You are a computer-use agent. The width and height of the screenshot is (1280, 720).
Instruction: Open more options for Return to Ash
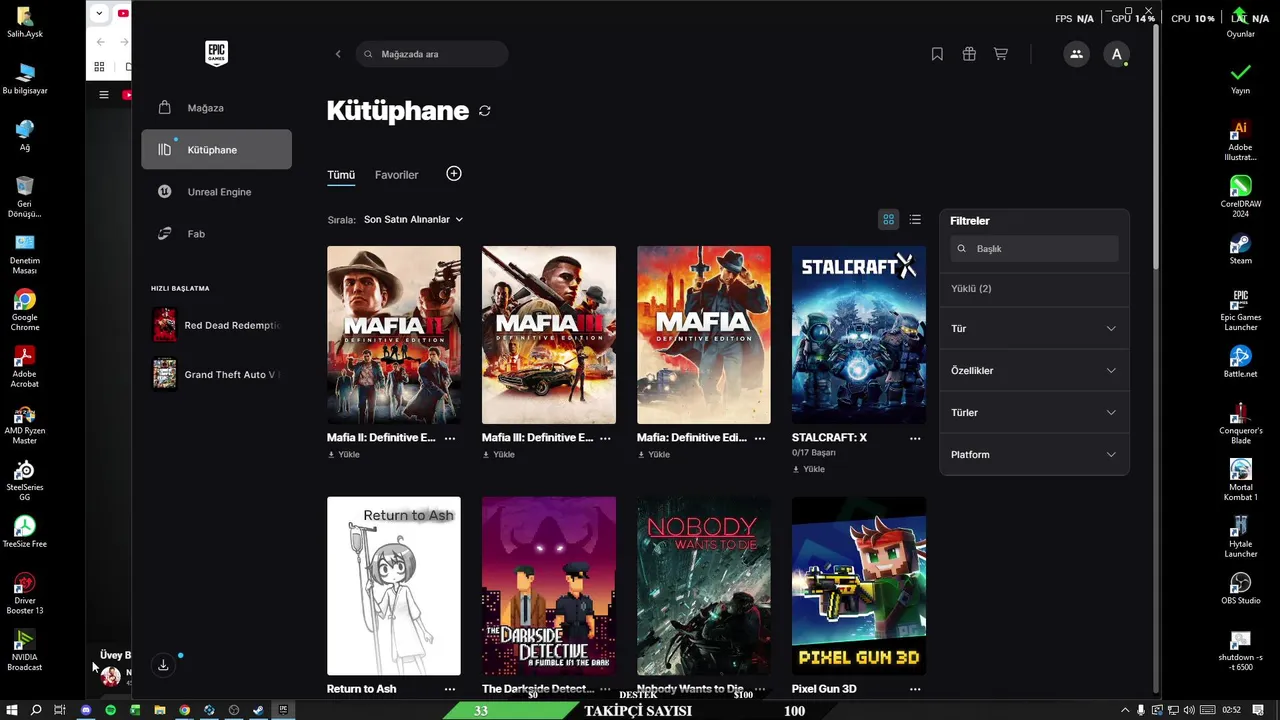[x=450, y=689]
